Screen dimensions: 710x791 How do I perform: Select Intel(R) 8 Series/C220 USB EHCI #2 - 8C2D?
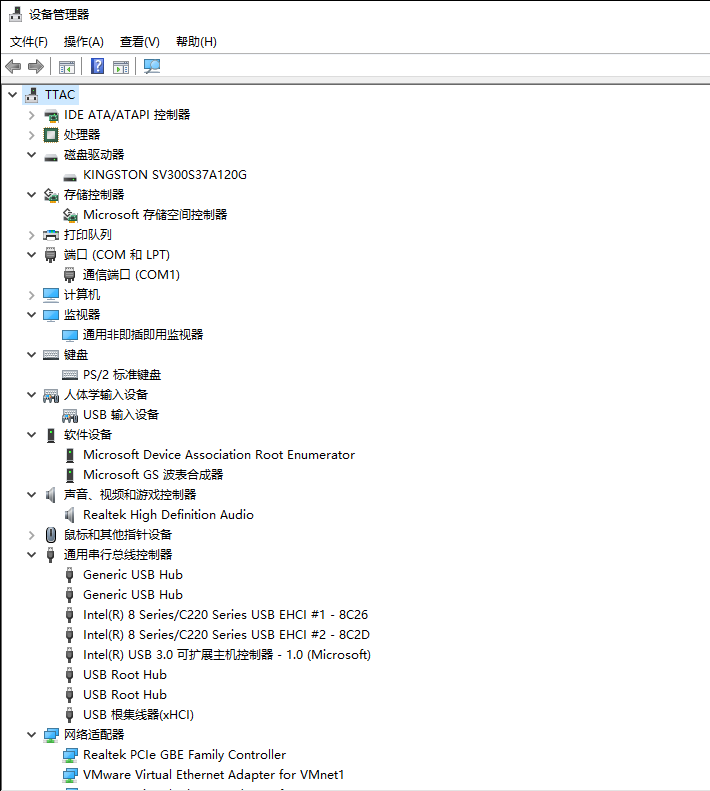coord(227,635)
